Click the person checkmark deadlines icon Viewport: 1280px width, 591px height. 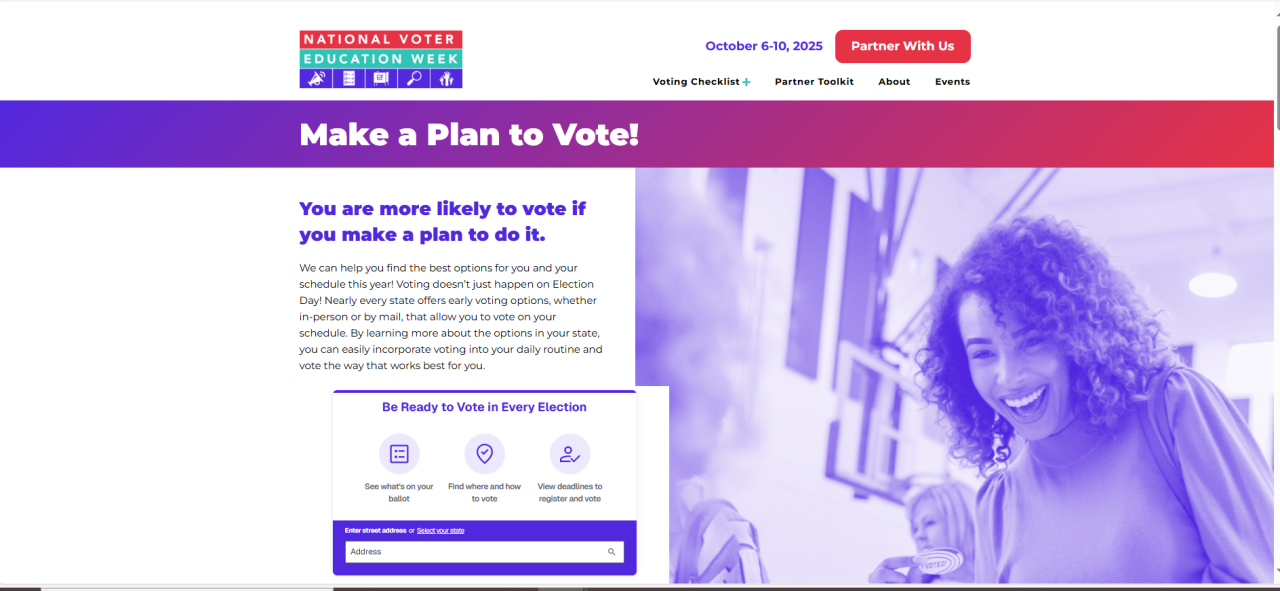click(570, 454)
